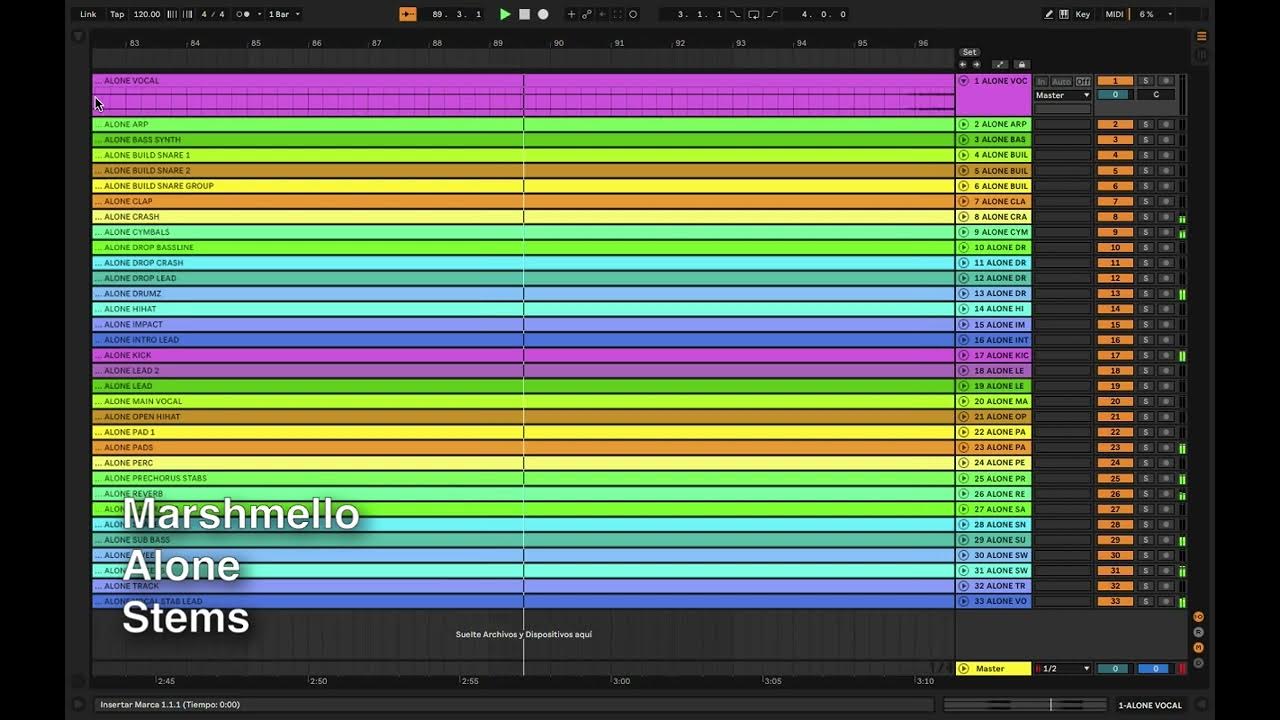This screenshot has height=720, width=1280.
Task: Arm the Arrangement Record button
Action: (543, 14)
